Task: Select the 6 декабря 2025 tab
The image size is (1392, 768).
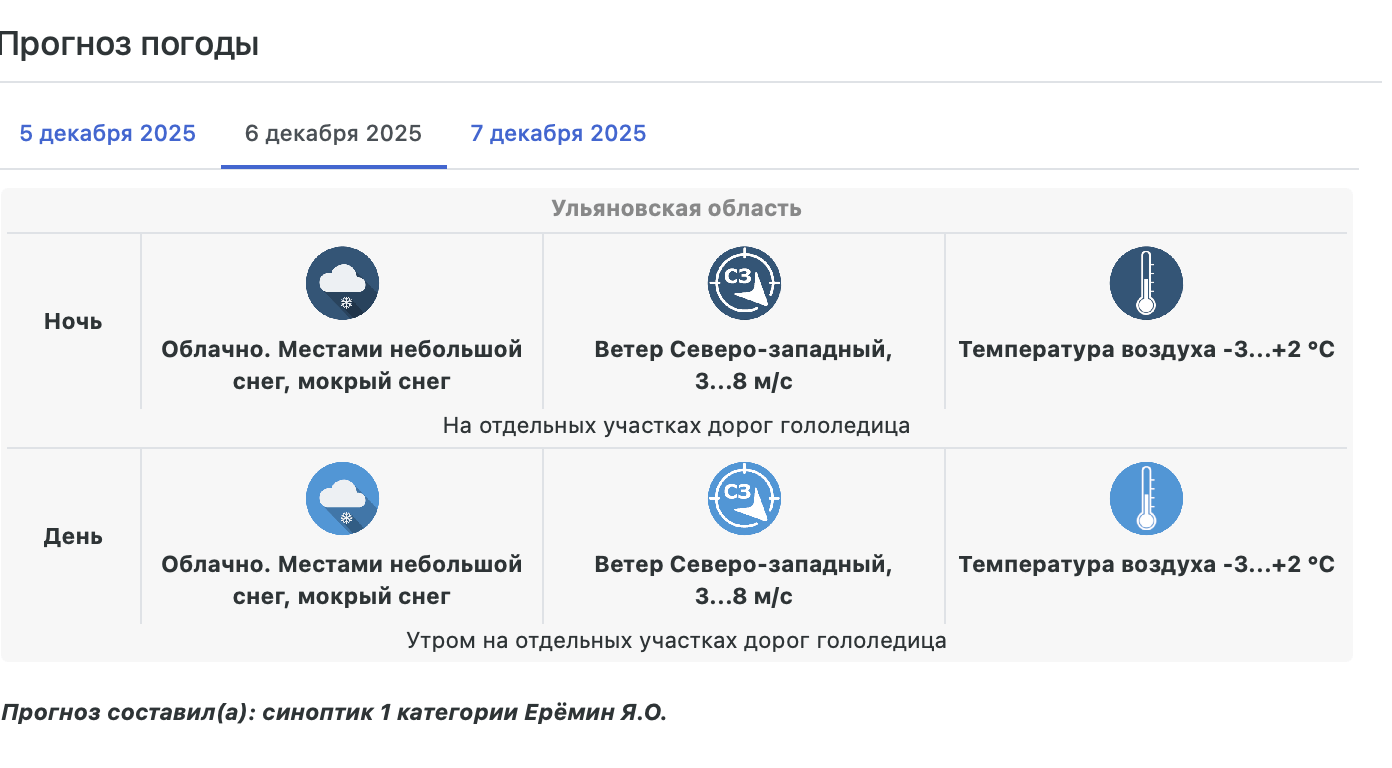Action: pos(333,134)
